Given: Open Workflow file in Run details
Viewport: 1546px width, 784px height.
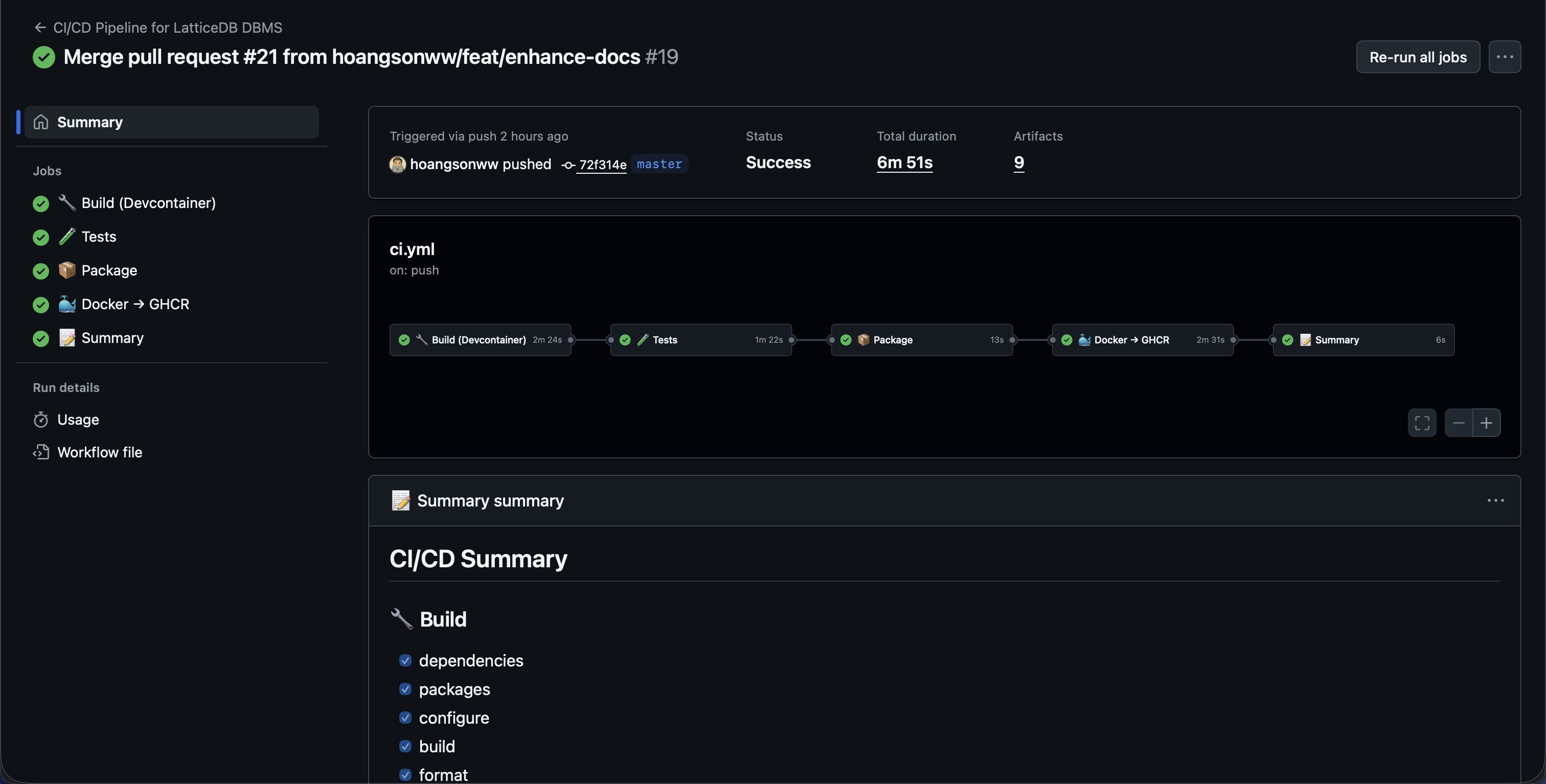Looking at the screenshot, I should tap(100, 452).
